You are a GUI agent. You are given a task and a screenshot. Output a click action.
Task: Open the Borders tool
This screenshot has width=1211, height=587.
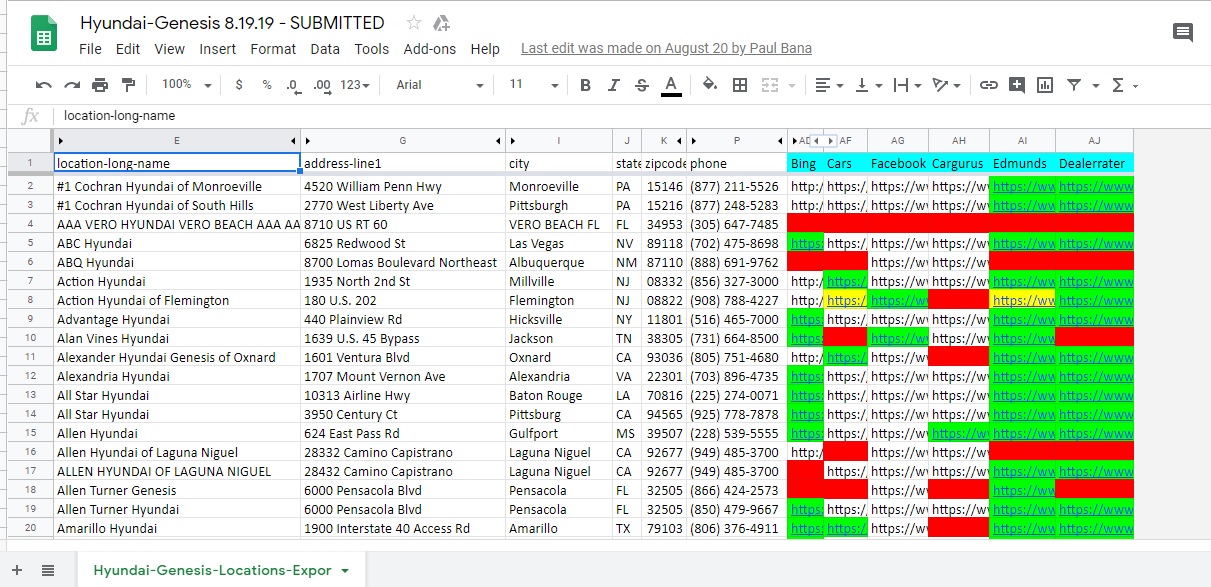pos(740,85)
